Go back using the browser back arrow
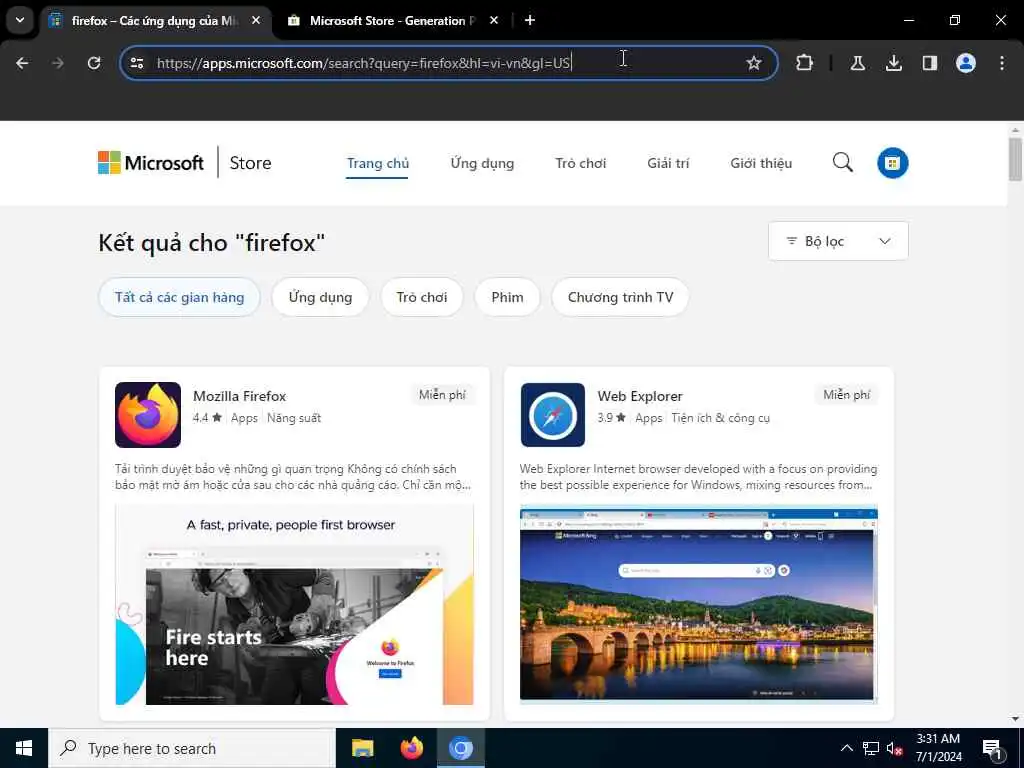Viewport: 1024px width, 768px height. click(x=22, y=63)
